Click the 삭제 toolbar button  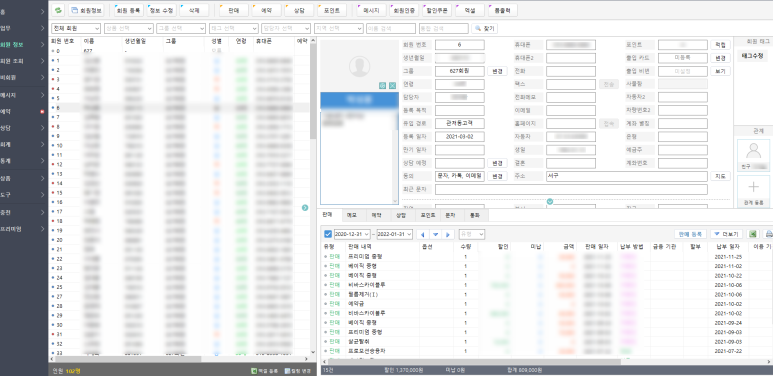coord(194,10)
